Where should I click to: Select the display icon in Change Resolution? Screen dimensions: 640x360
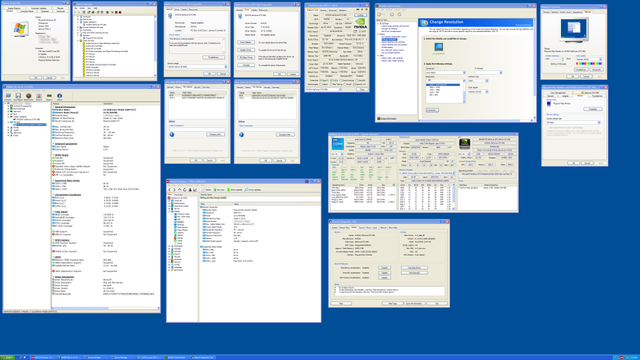tap(439, 47)
